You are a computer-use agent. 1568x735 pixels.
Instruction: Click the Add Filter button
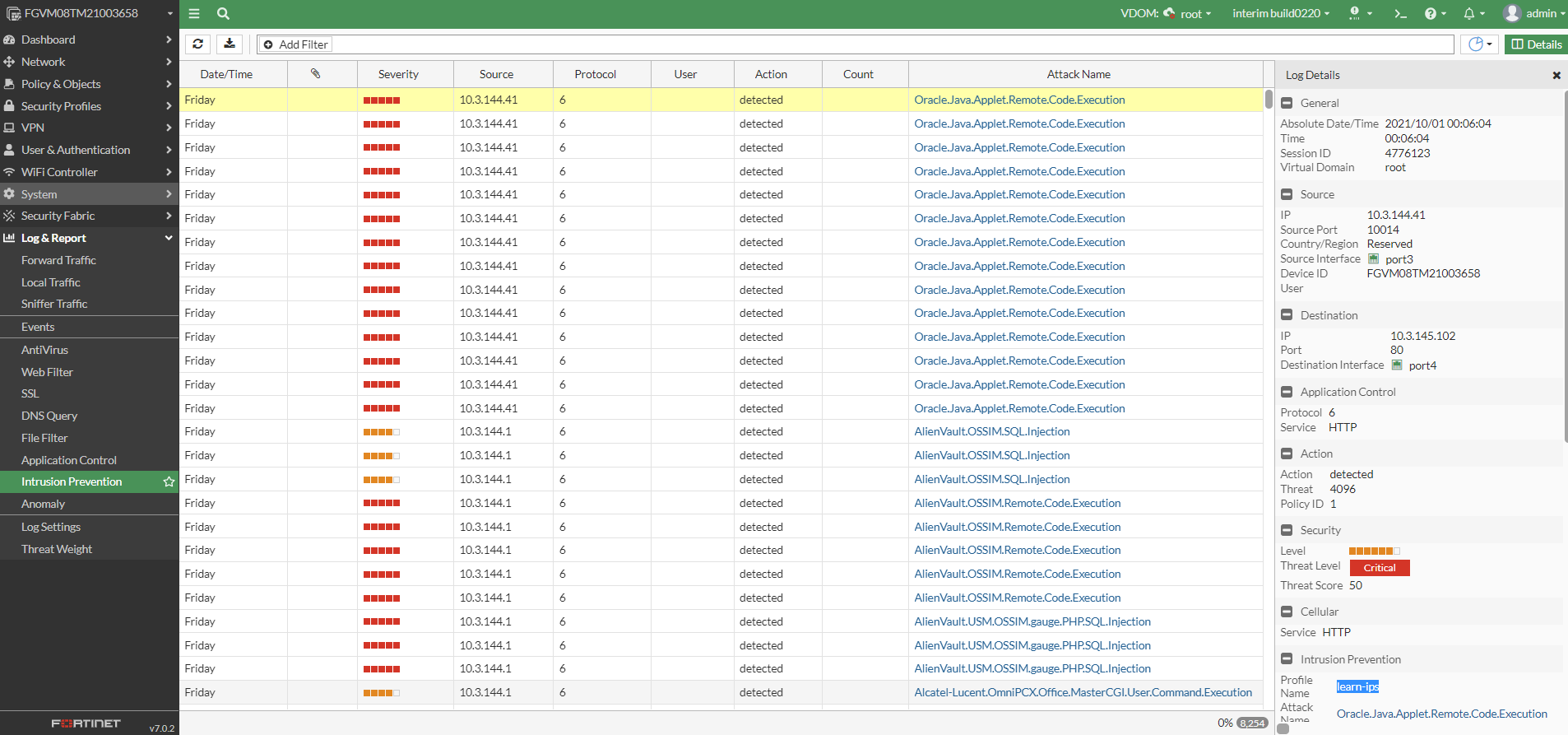296,44
